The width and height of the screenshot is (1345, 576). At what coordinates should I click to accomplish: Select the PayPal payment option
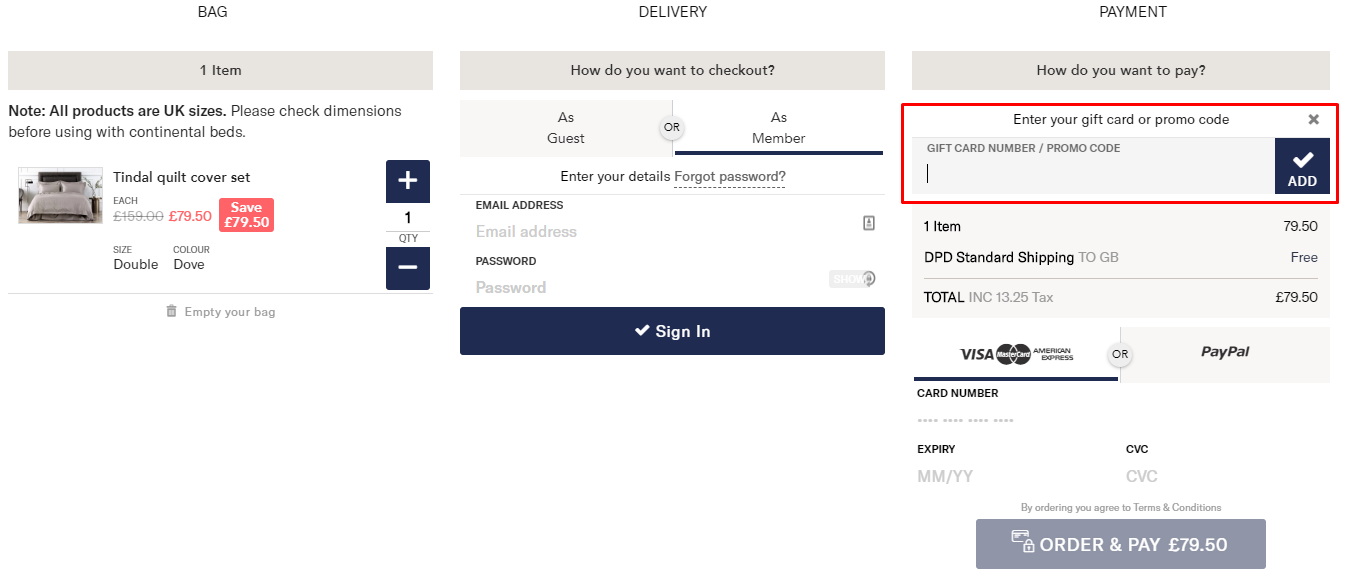(x=1225, y=353)
